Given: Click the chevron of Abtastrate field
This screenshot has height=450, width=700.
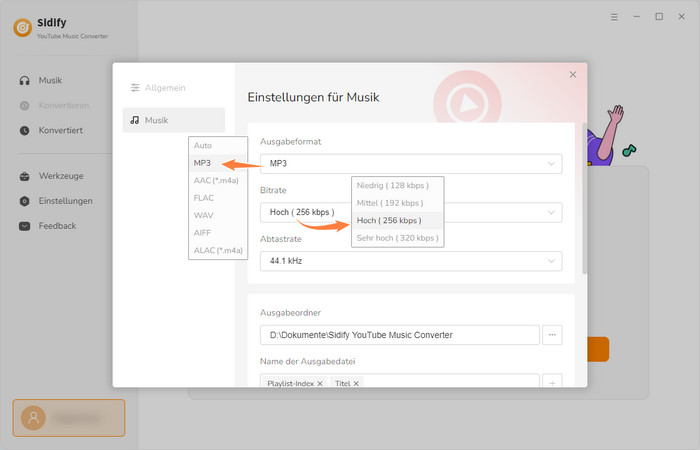Looking at the screenshot, I should pos(551,261).
